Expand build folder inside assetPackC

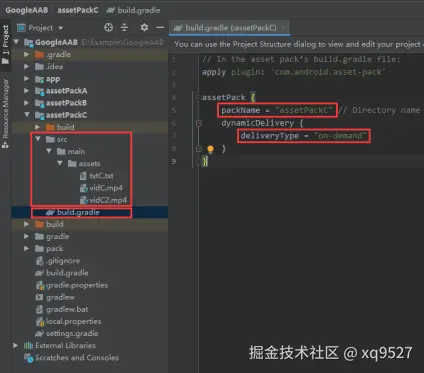pos(38,127)
